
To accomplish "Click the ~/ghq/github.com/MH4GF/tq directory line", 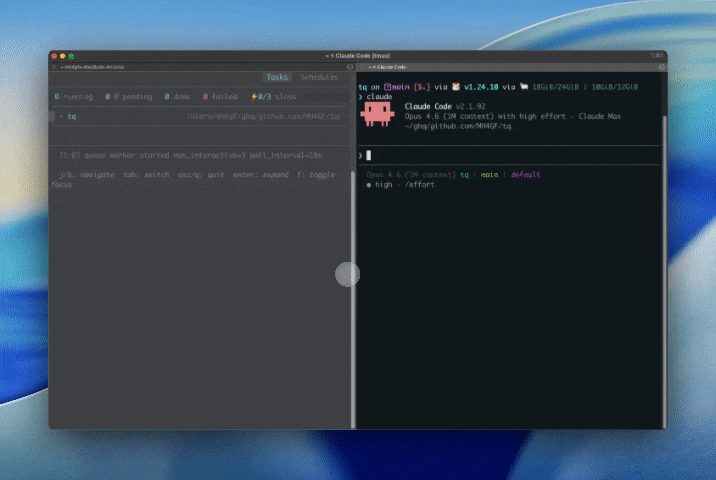I will pos(458,127).
